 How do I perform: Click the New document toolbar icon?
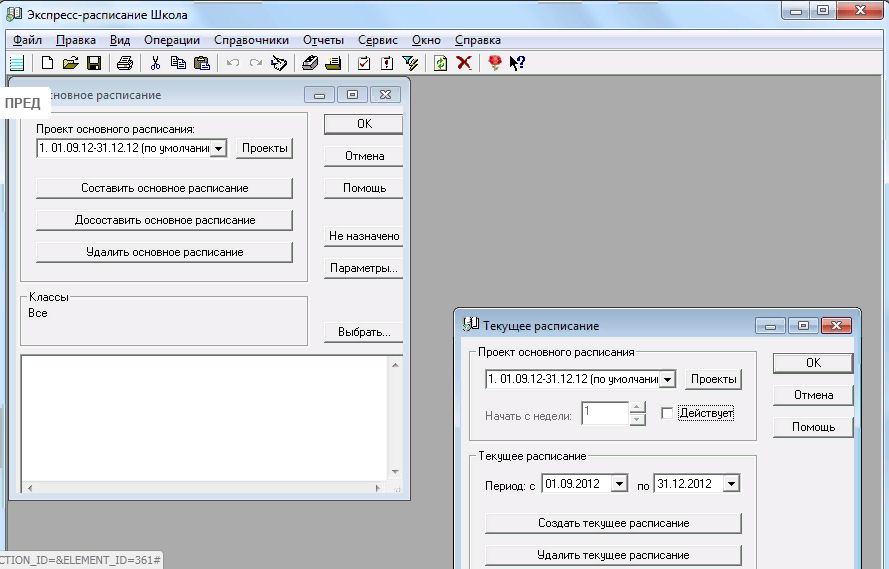tap(47, 63)
